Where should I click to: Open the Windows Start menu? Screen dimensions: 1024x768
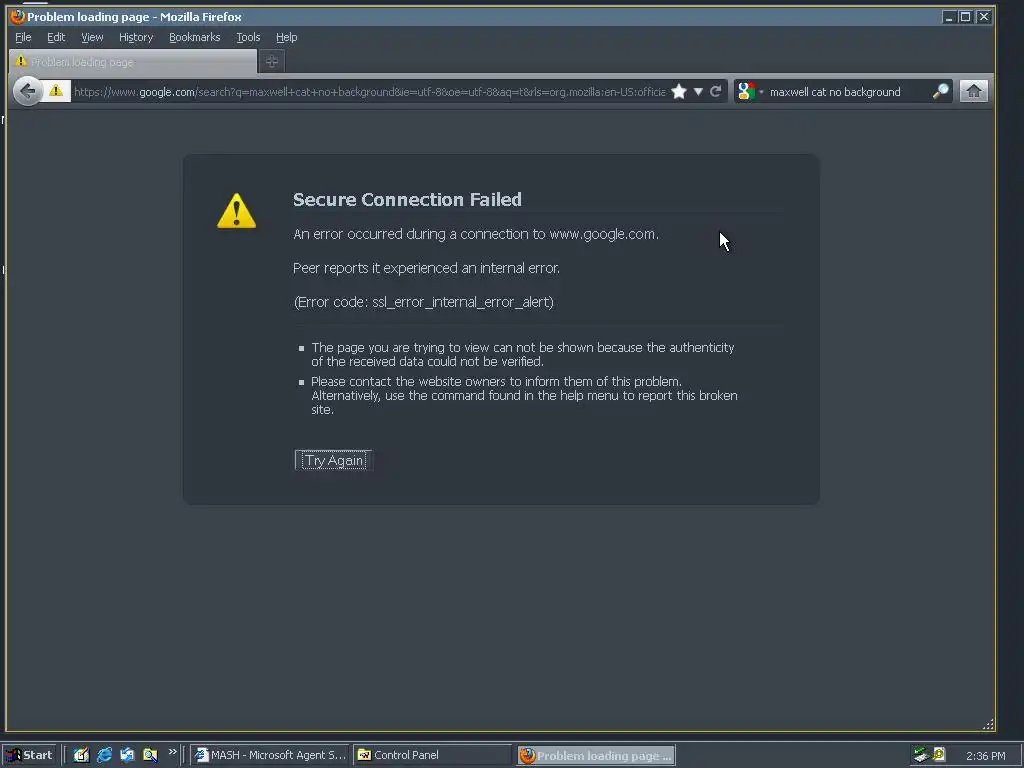[x=29, y=756]
